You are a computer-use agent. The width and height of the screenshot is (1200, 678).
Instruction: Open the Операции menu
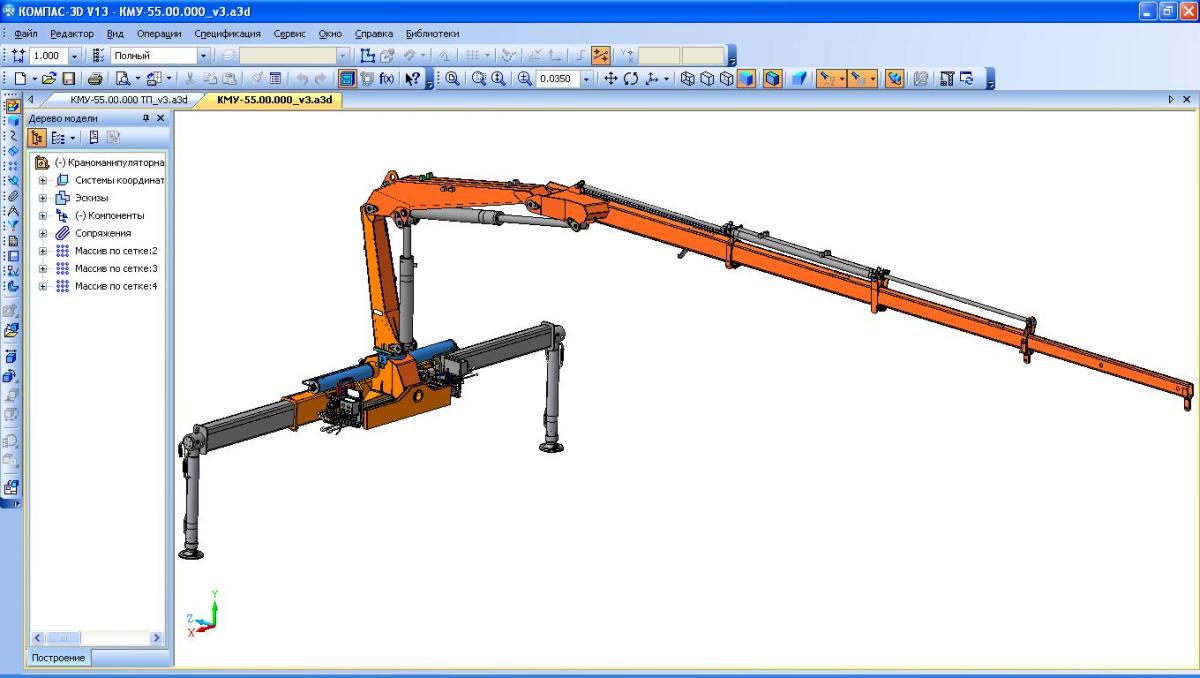click(159, 33)
